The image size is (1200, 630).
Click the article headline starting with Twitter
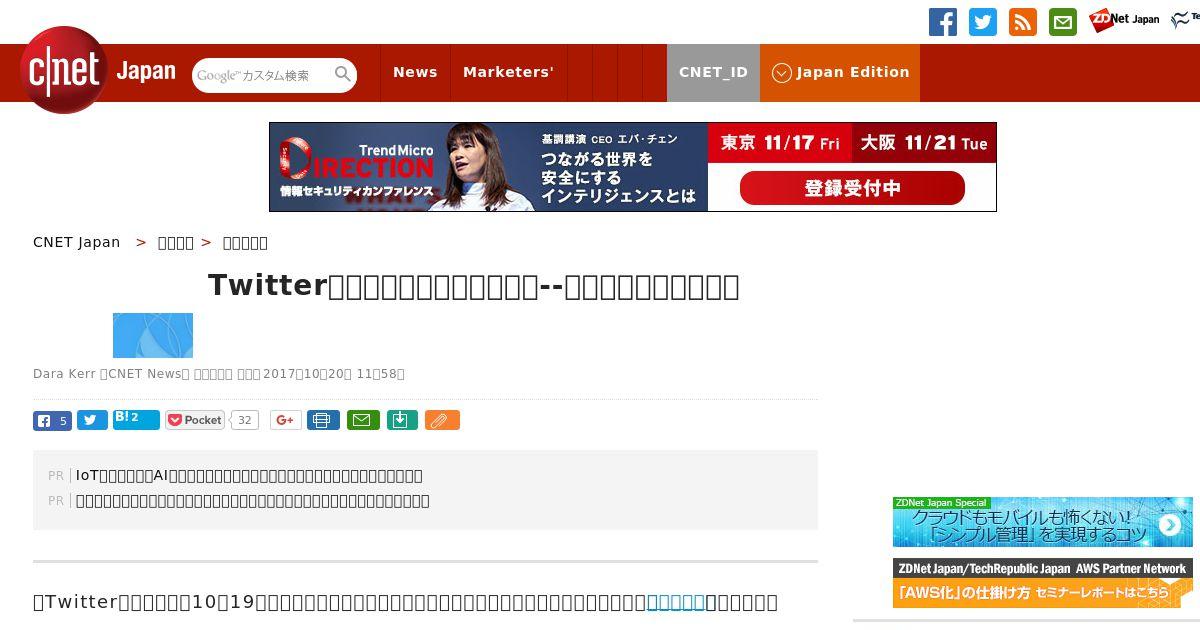474,286
